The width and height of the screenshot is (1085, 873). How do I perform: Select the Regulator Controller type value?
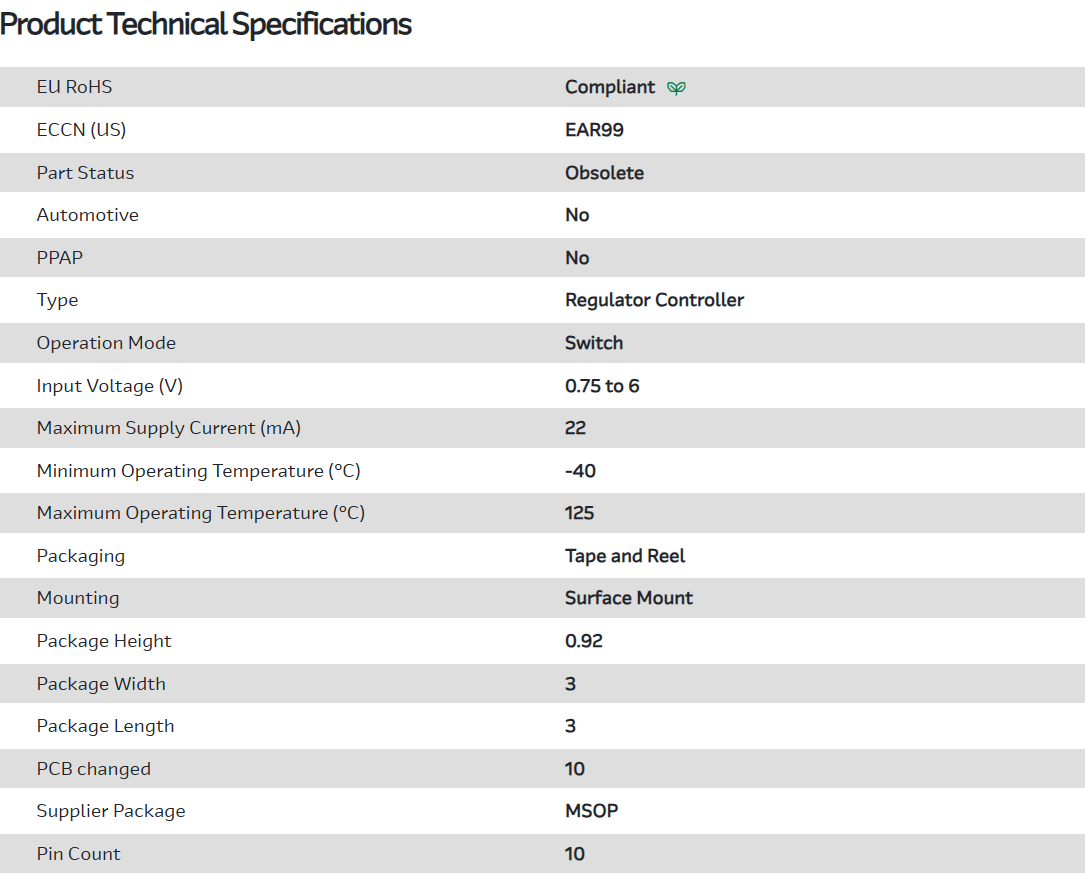coord(654,300)
